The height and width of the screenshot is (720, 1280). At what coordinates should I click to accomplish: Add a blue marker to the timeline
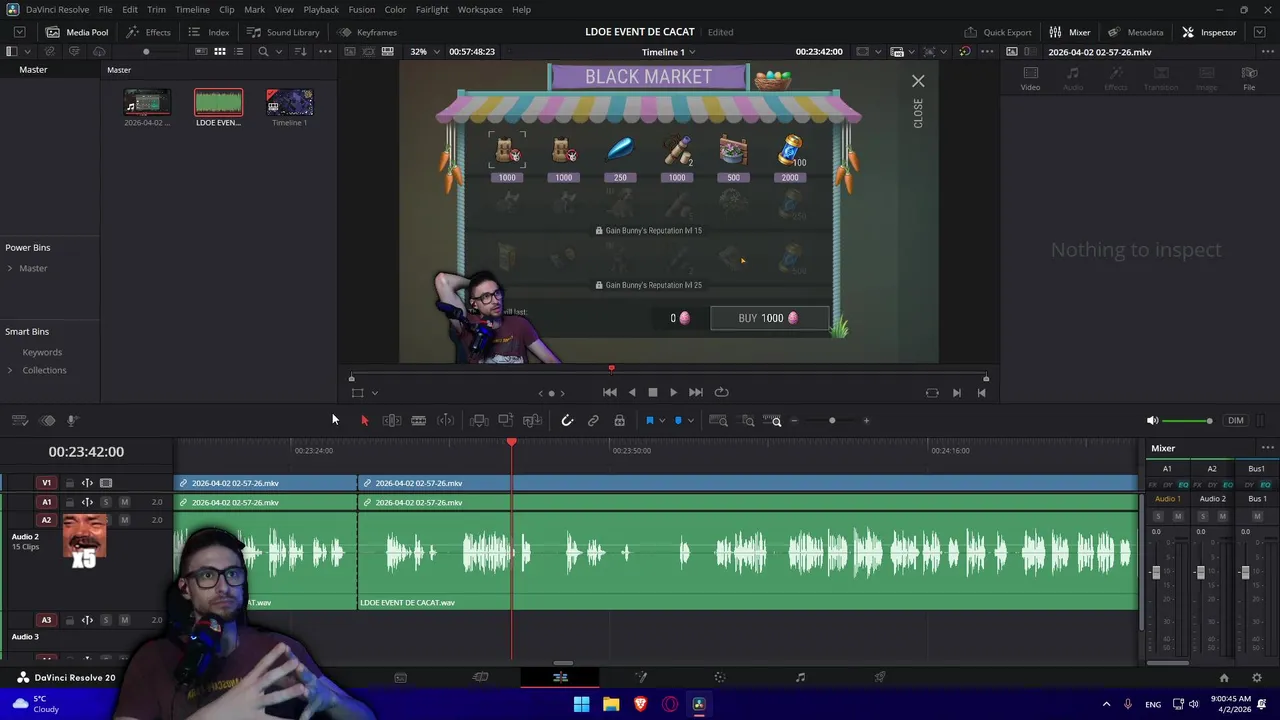click(678, 421)
